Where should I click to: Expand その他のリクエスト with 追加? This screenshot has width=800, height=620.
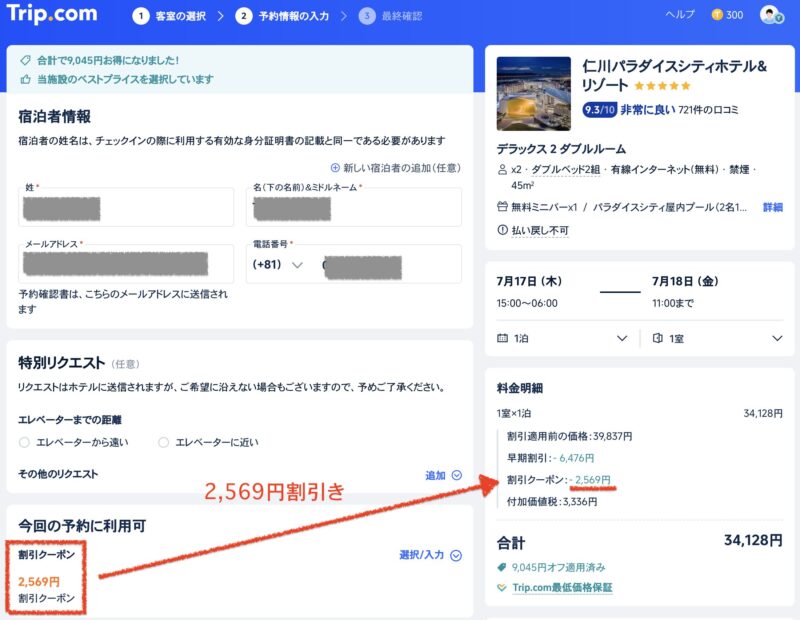(443, 475)
